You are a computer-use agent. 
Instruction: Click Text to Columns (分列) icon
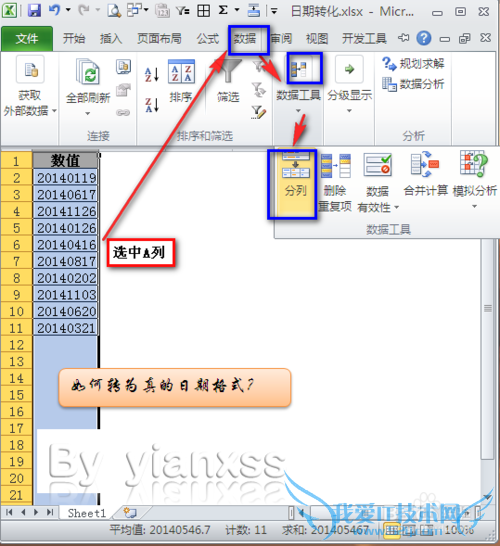(x=296, y=165)
